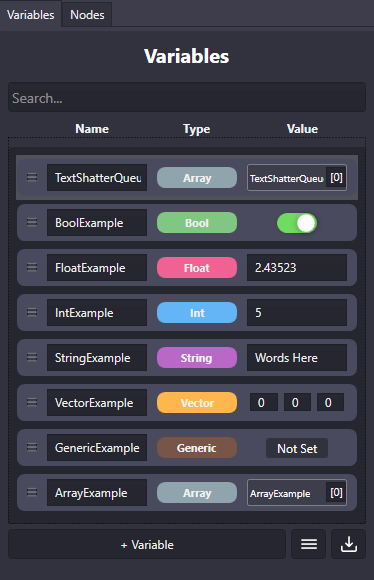Click drag handle beside GenericExample

(32, 448)
